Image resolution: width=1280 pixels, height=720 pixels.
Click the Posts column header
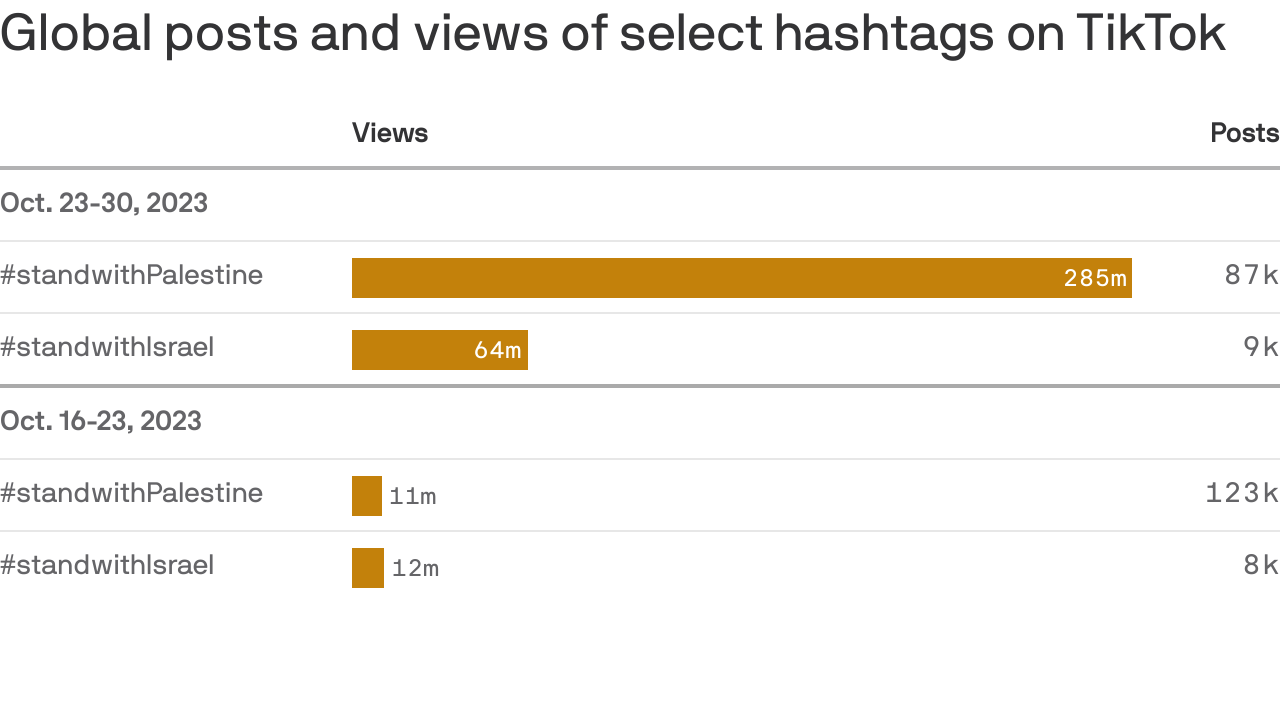(x=1244, y=133)
